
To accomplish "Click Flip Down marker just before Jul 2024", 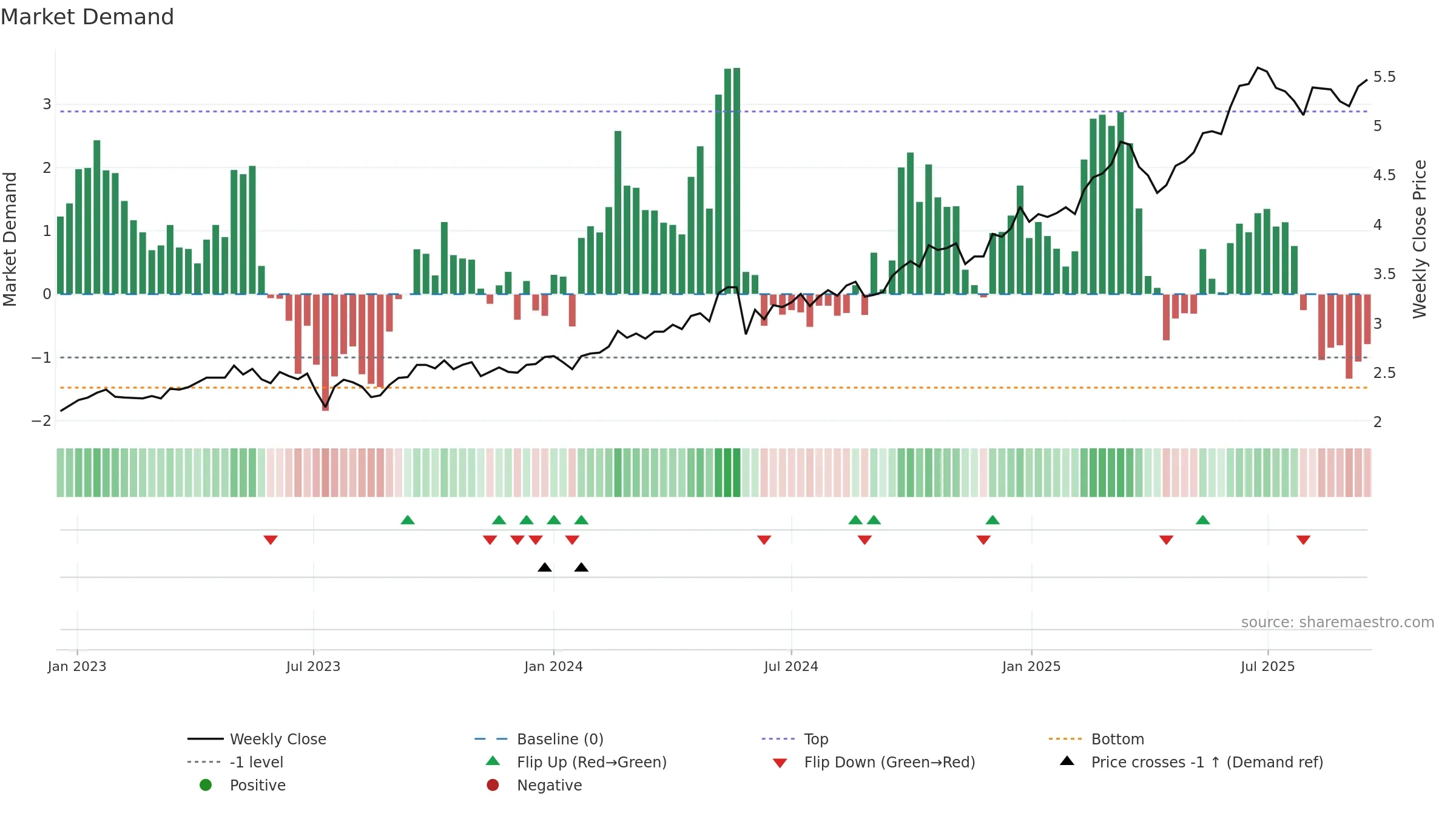I will 764,540.
